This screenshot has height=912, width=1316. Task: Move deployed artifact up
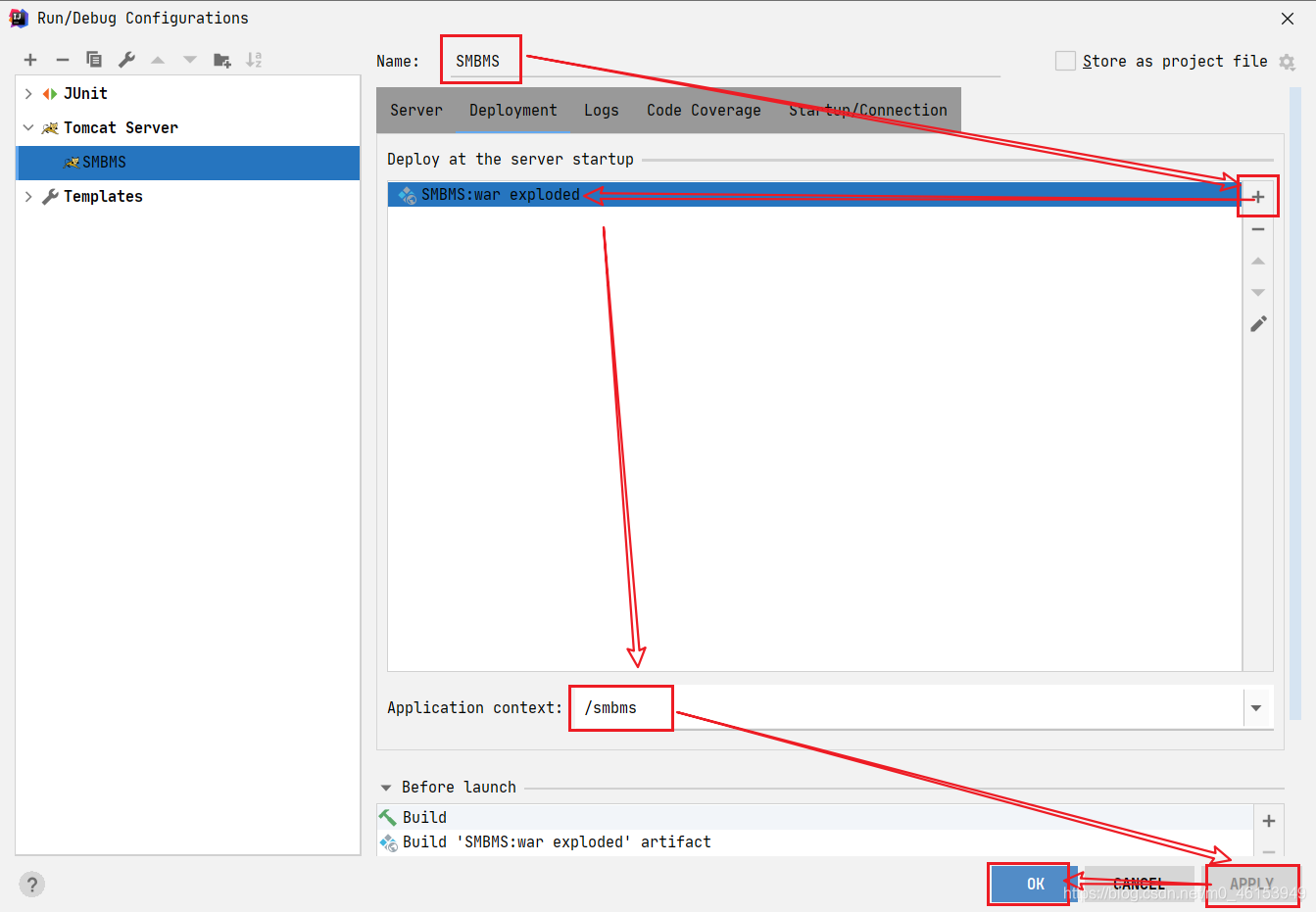(1258, 261)
